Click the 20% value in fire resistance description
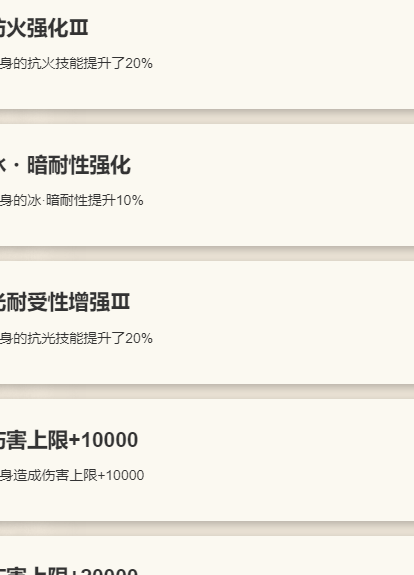Image resolution: width=414 pixels, height=575 pixels. tap(139, 63)
